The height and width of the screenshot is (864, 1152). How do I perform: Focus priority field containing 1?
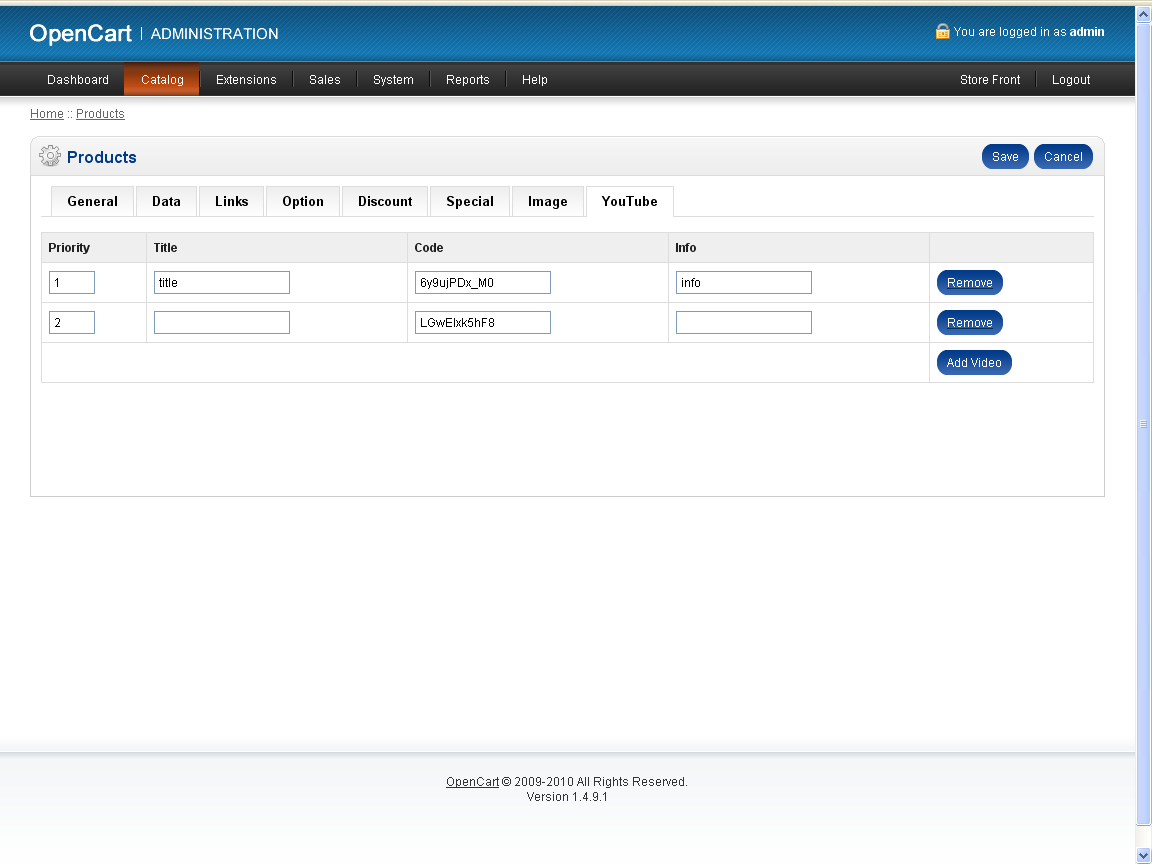point(72,283)
